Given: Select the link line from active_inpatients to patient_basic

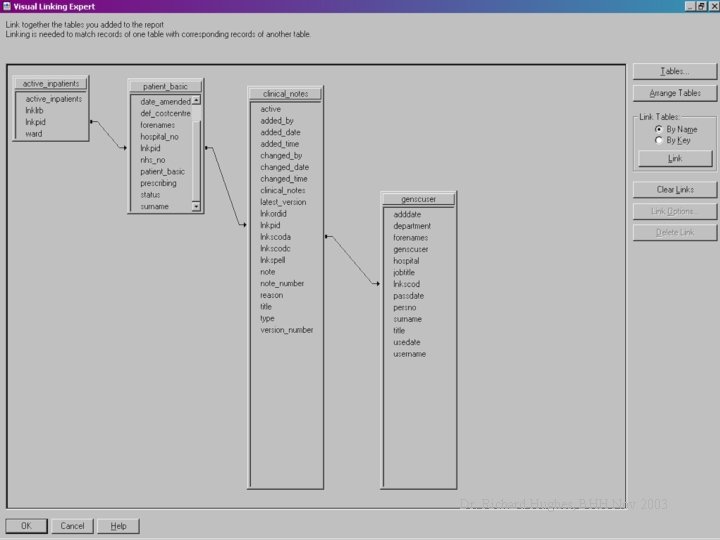Looking at the screenshot, I should click(x=108, y=135).
